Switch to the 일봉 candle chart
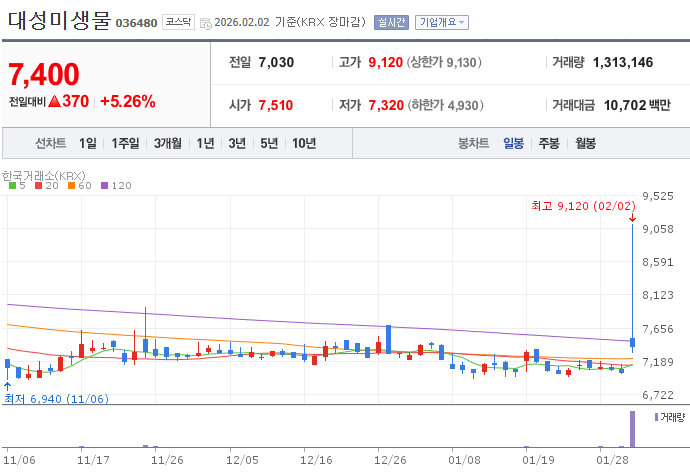The height and width of the screenshot is (473, 690). [x=514, y=143]
